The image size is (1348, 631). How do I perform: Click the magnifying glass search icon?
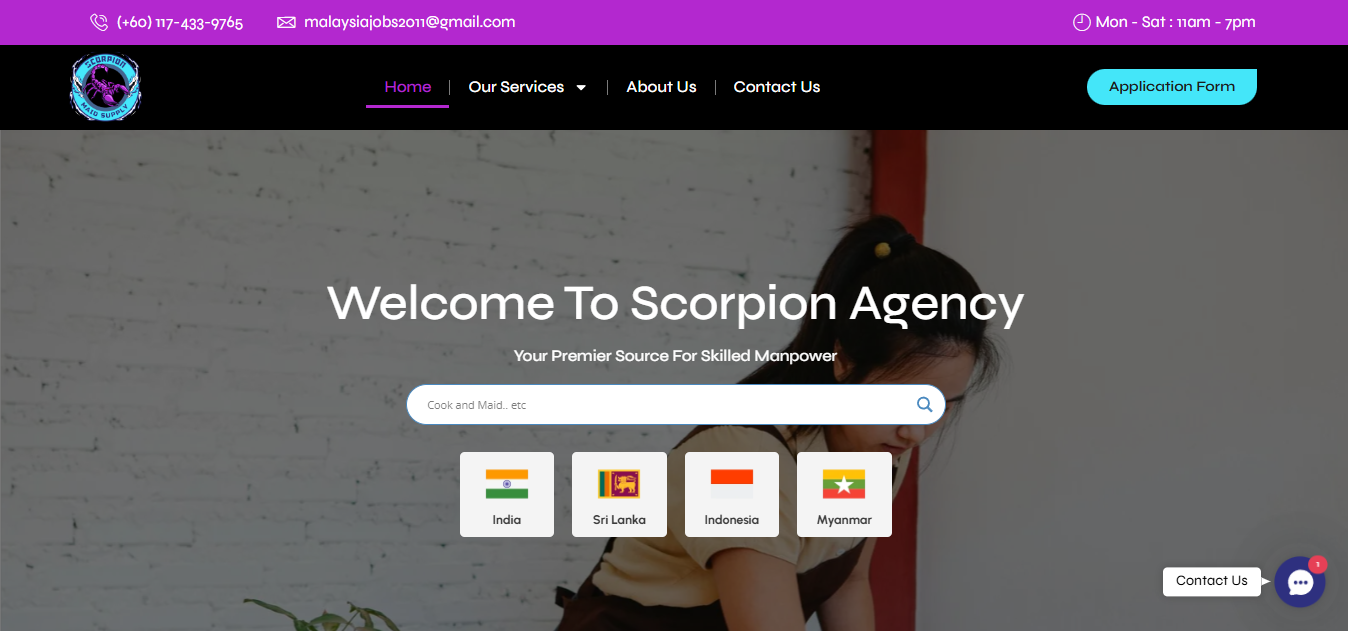coord(924,405)
